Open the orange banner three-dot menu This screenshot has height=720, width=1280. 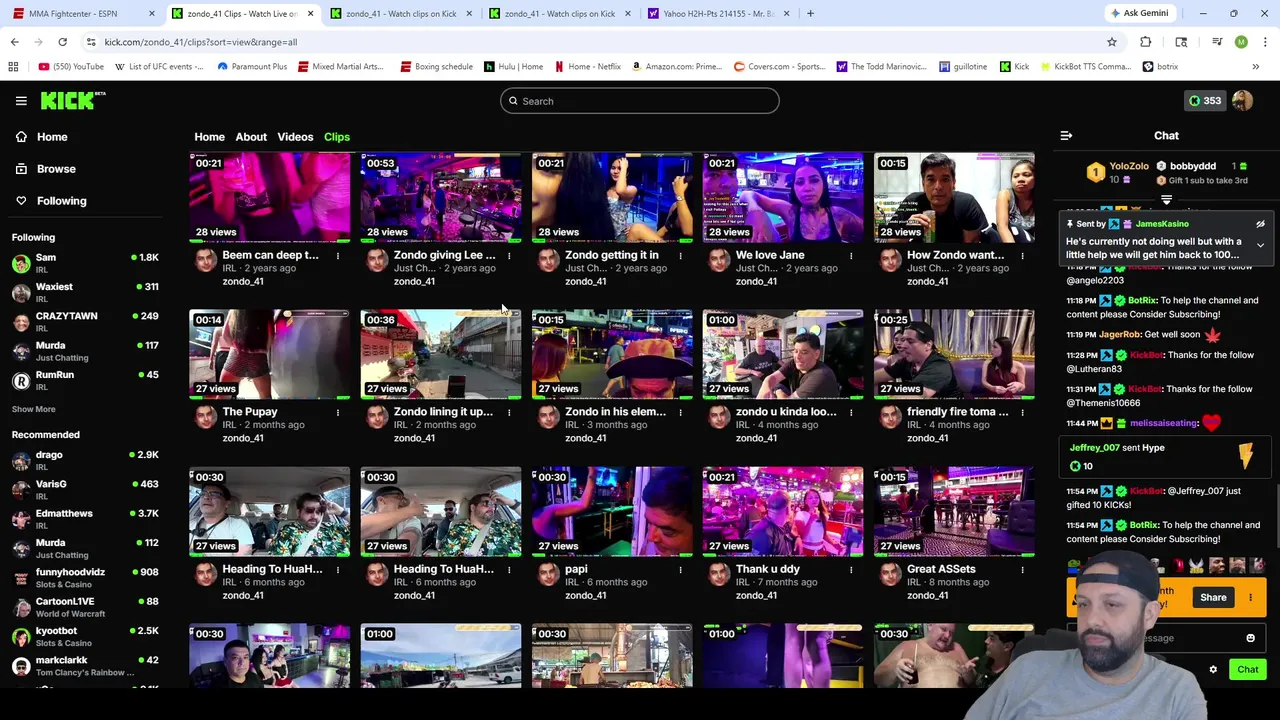(x=1250, y=597)
